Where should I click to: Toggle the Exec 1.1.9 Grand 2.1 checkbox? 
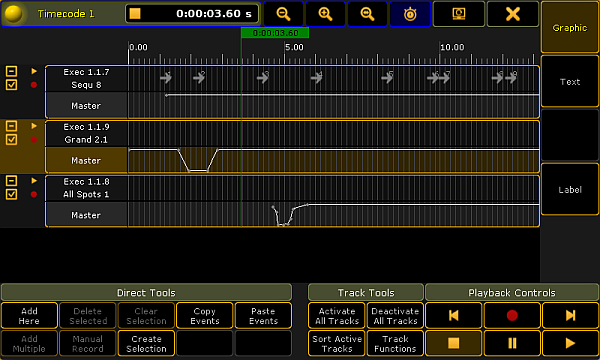(11, 139)
